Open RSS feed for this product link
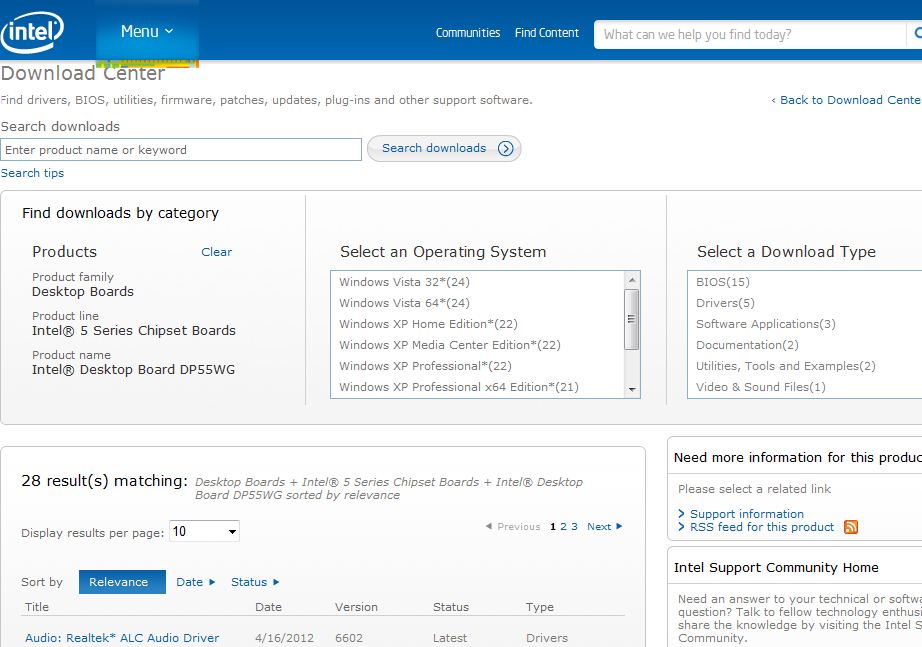Screen dimensions: 922x647 pyautogui.click(x=761, y=527)
